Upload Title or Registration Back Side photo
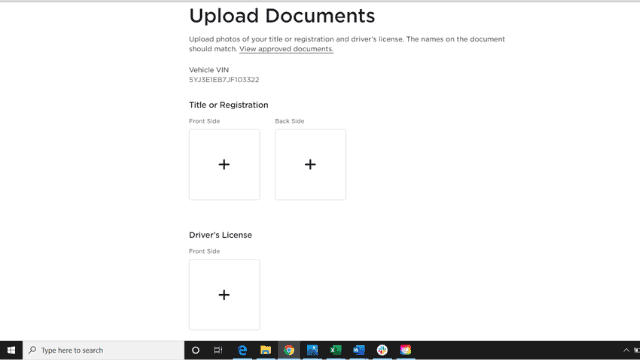Image resolution: width=640 pixels, height=360 pixels. (310, 164)
